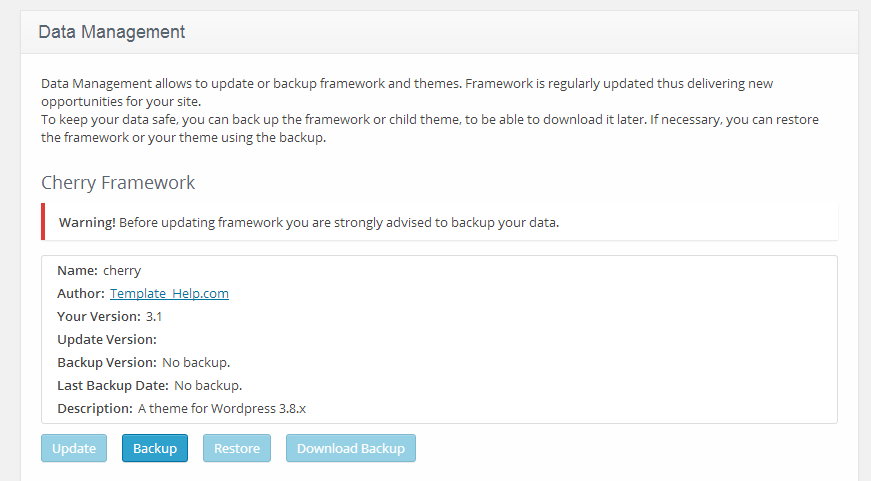Click the Update button
The height and width of the screenshot is (481, 871).
74,448
